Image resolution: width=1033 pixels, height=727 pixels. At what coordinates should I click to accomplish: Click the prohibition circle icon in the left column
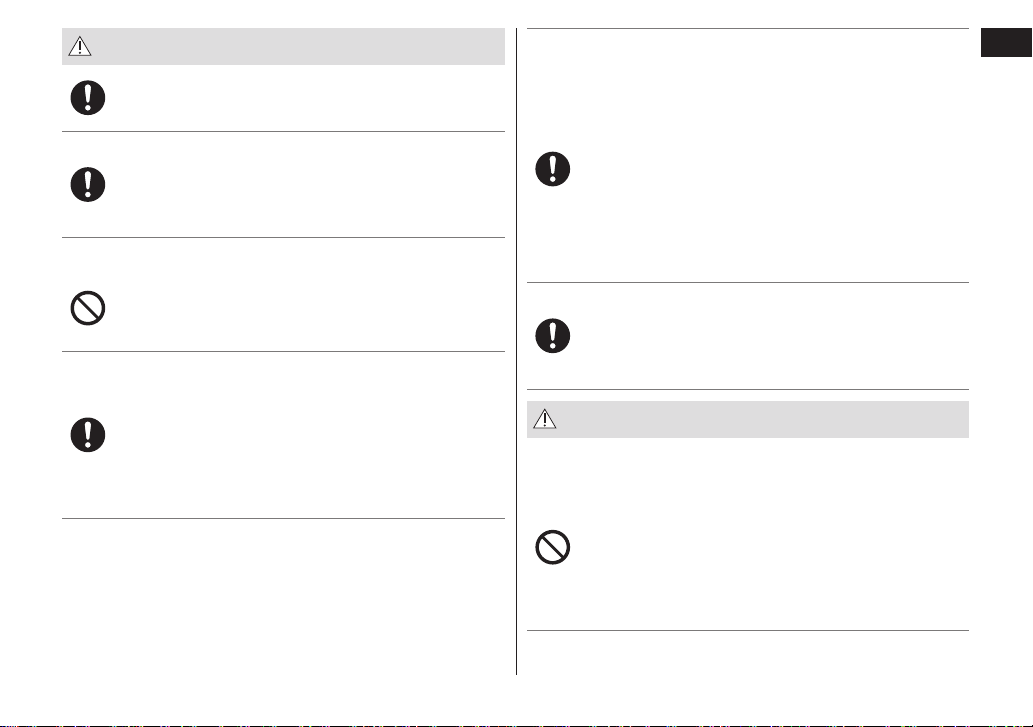point(88,308)
